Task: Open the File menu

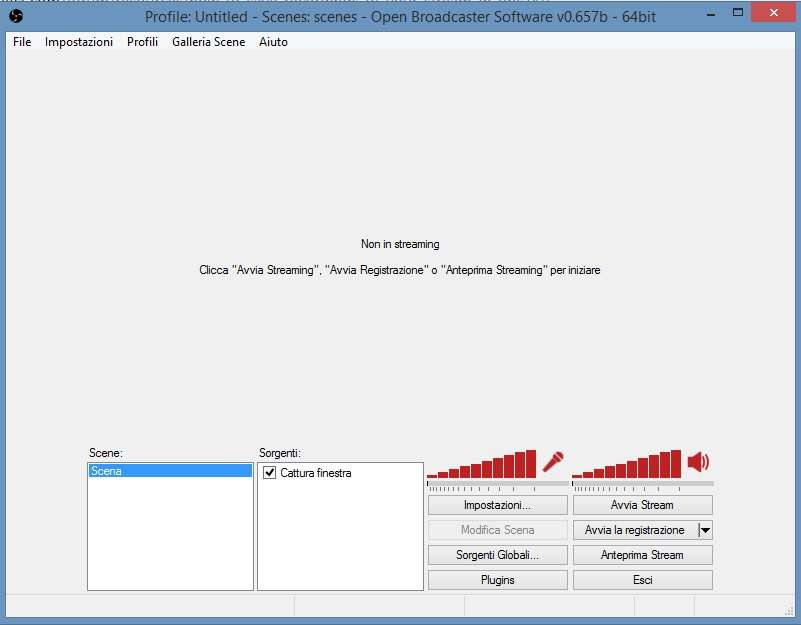Action: click(x=22, y=42)
